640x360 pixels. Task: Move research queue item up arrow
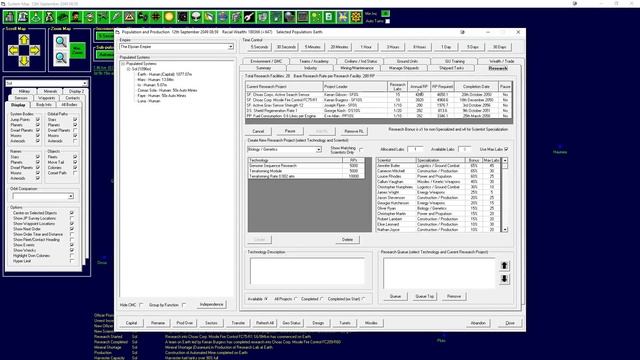(504, 266)
